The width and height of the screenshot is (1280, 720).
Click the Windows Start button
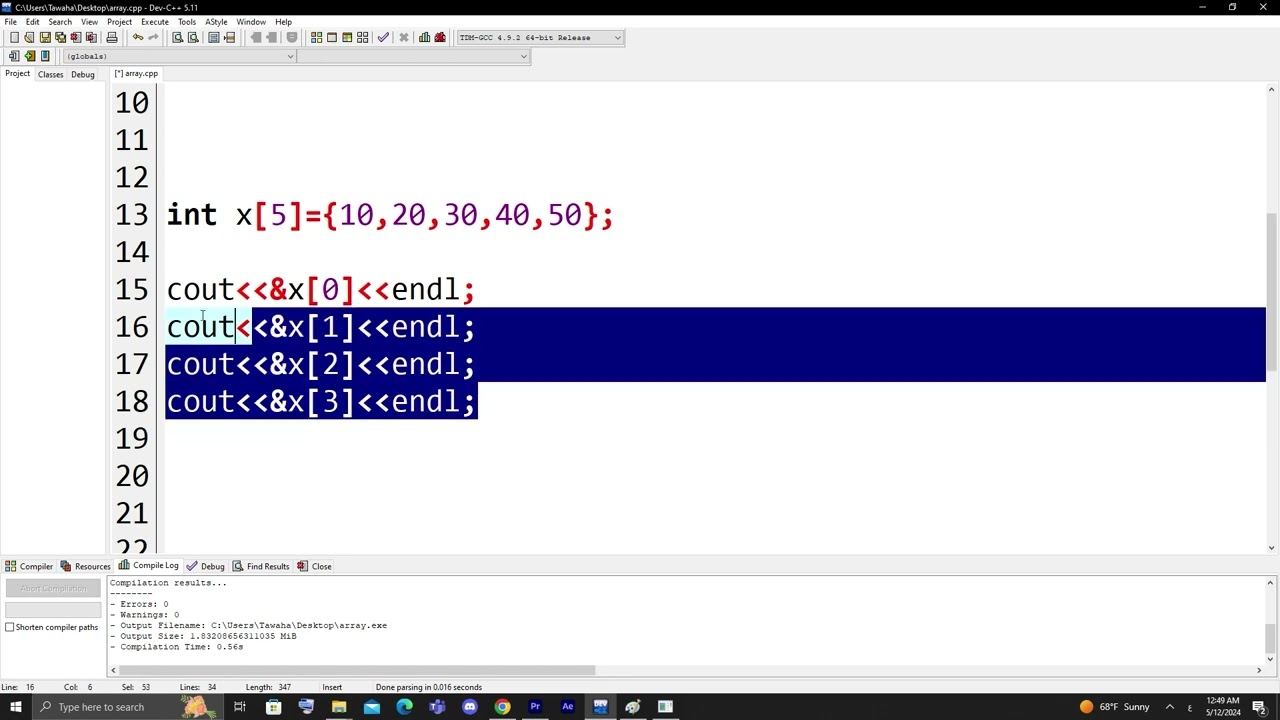(16, 707)
